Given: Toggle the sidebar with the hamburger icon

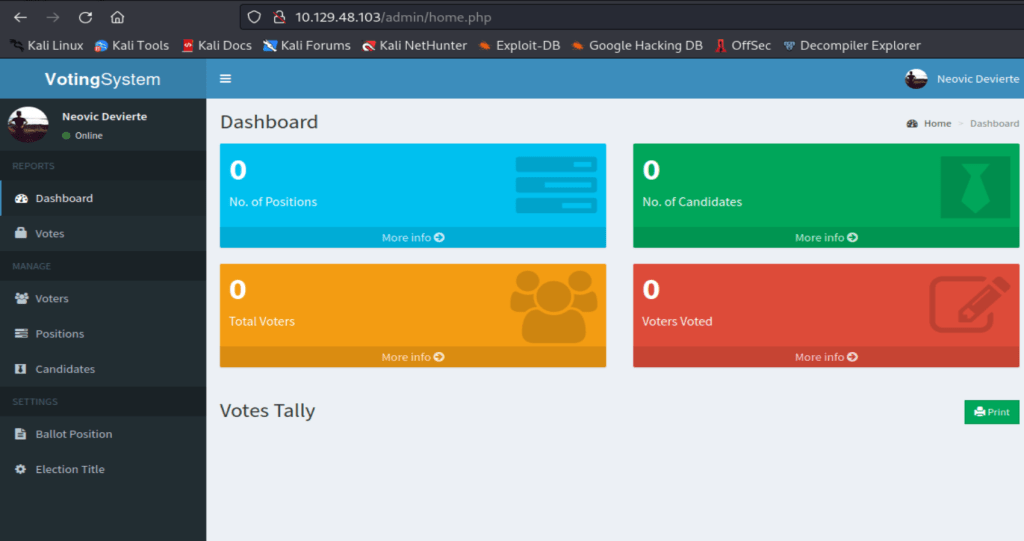Looking at the screenshot, I should (x=225, y=79).
